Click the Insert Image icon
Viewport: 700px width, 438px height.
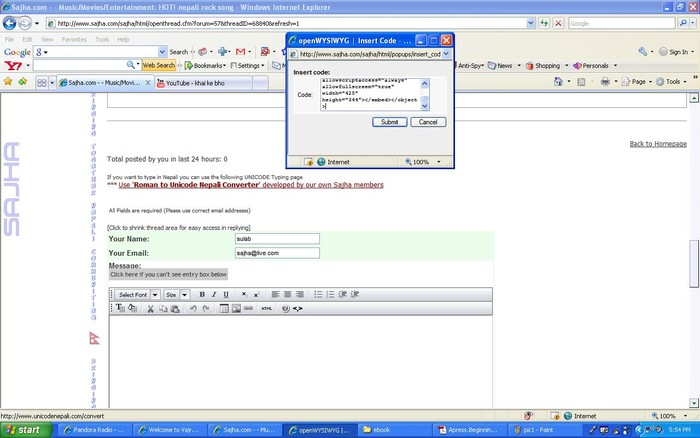(236, 309)
